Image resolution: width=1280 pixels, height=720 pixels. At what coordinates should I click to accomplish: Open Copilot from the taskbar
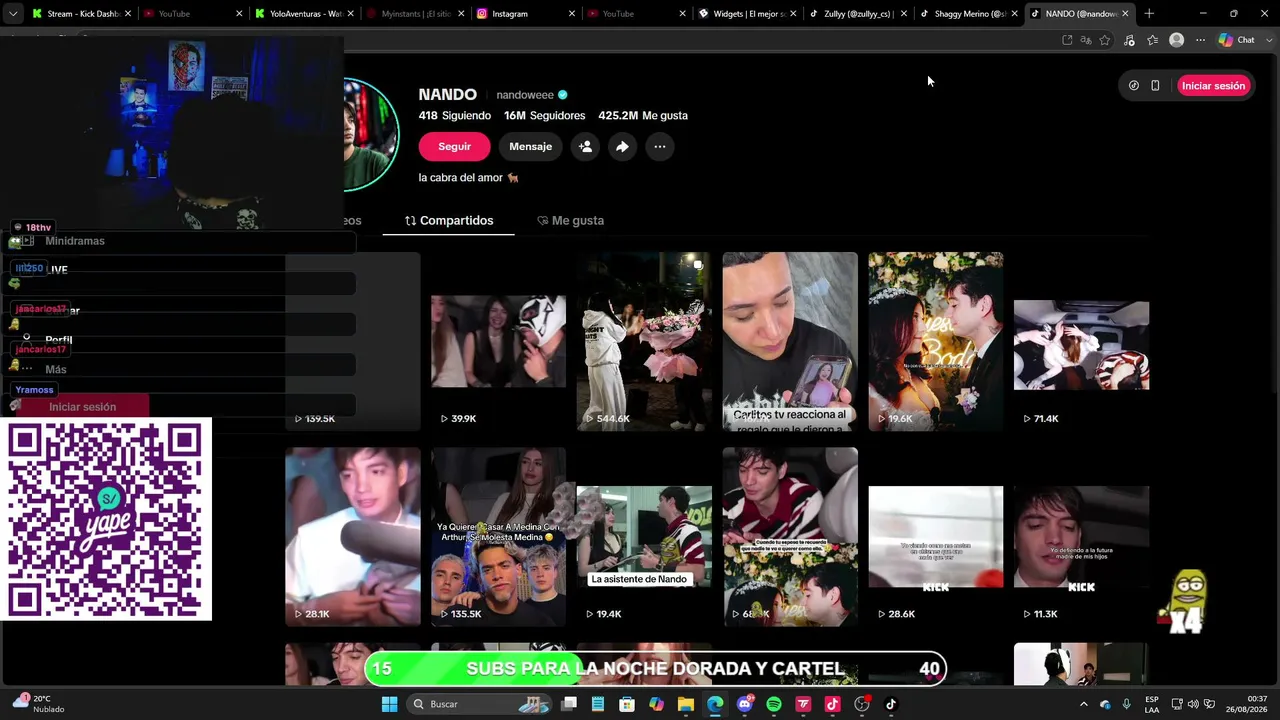click(656, 704)
